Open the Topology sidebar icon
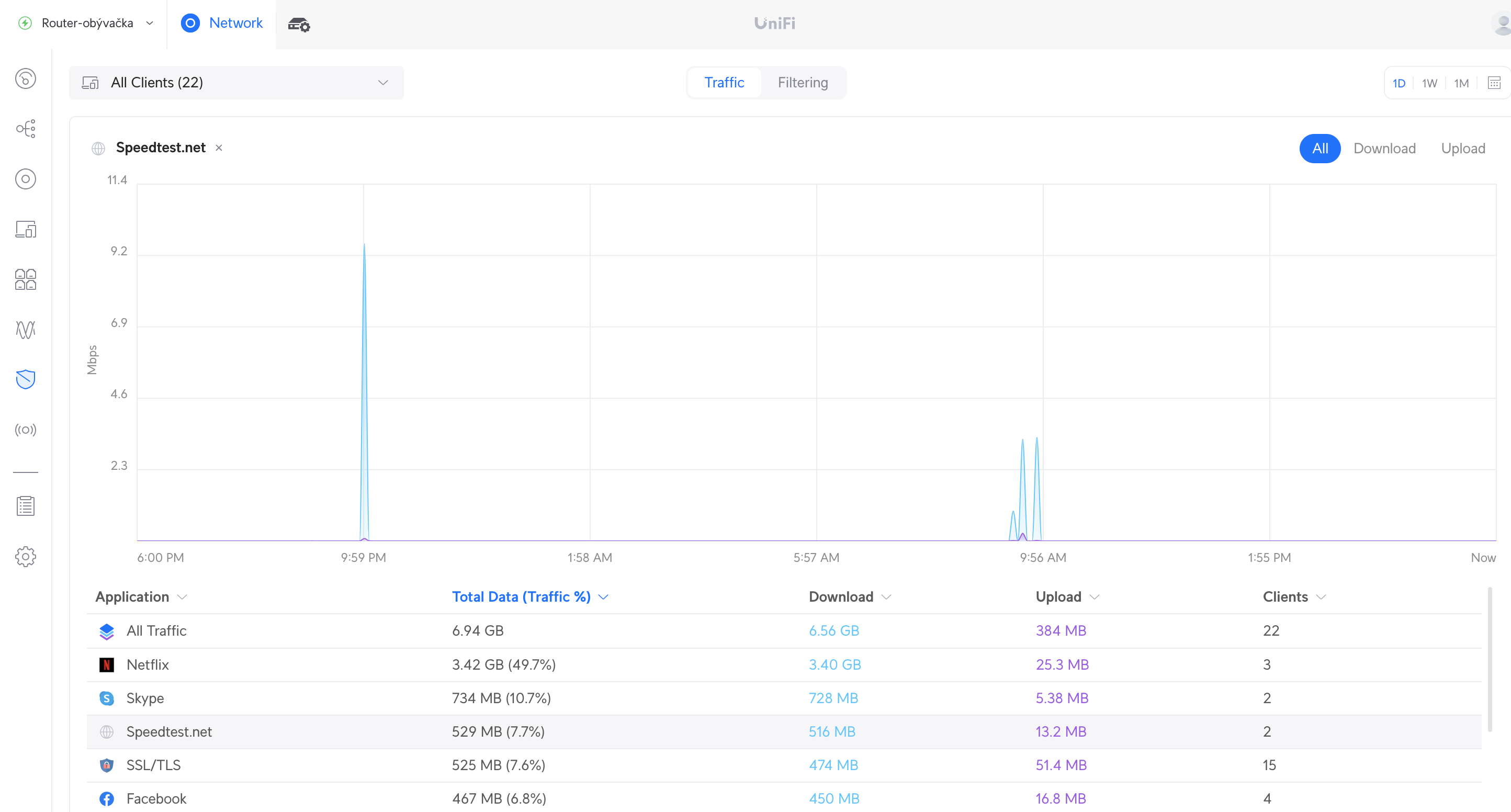Screen dimensions: 1511x812 coord(25,129)
